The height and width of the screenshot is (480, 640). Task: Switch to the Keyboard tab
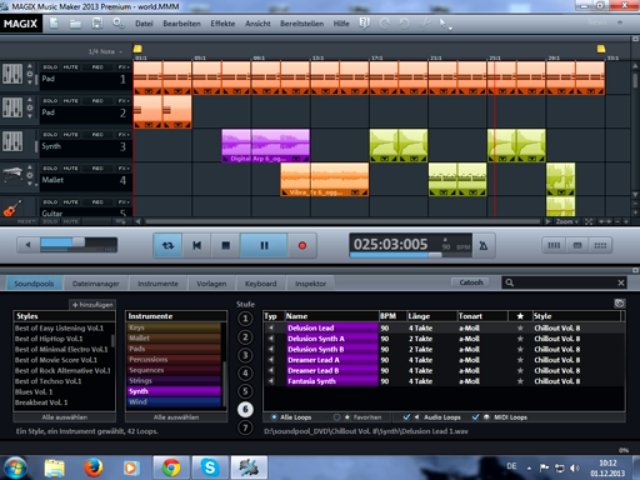coord(260,283)
